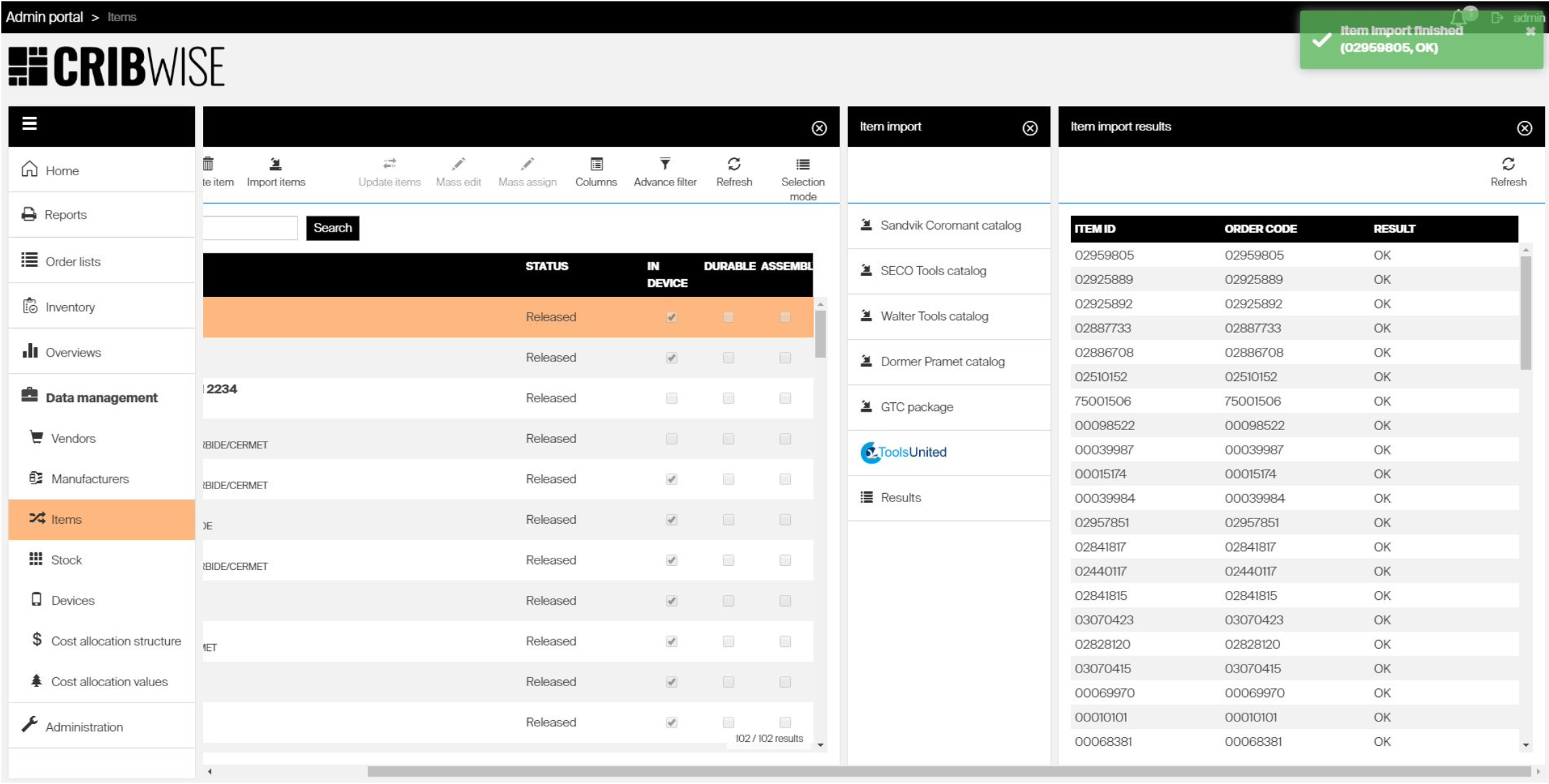Go to Stock in the sidebar
1549x784 pixels.
(x=102, y=560)
